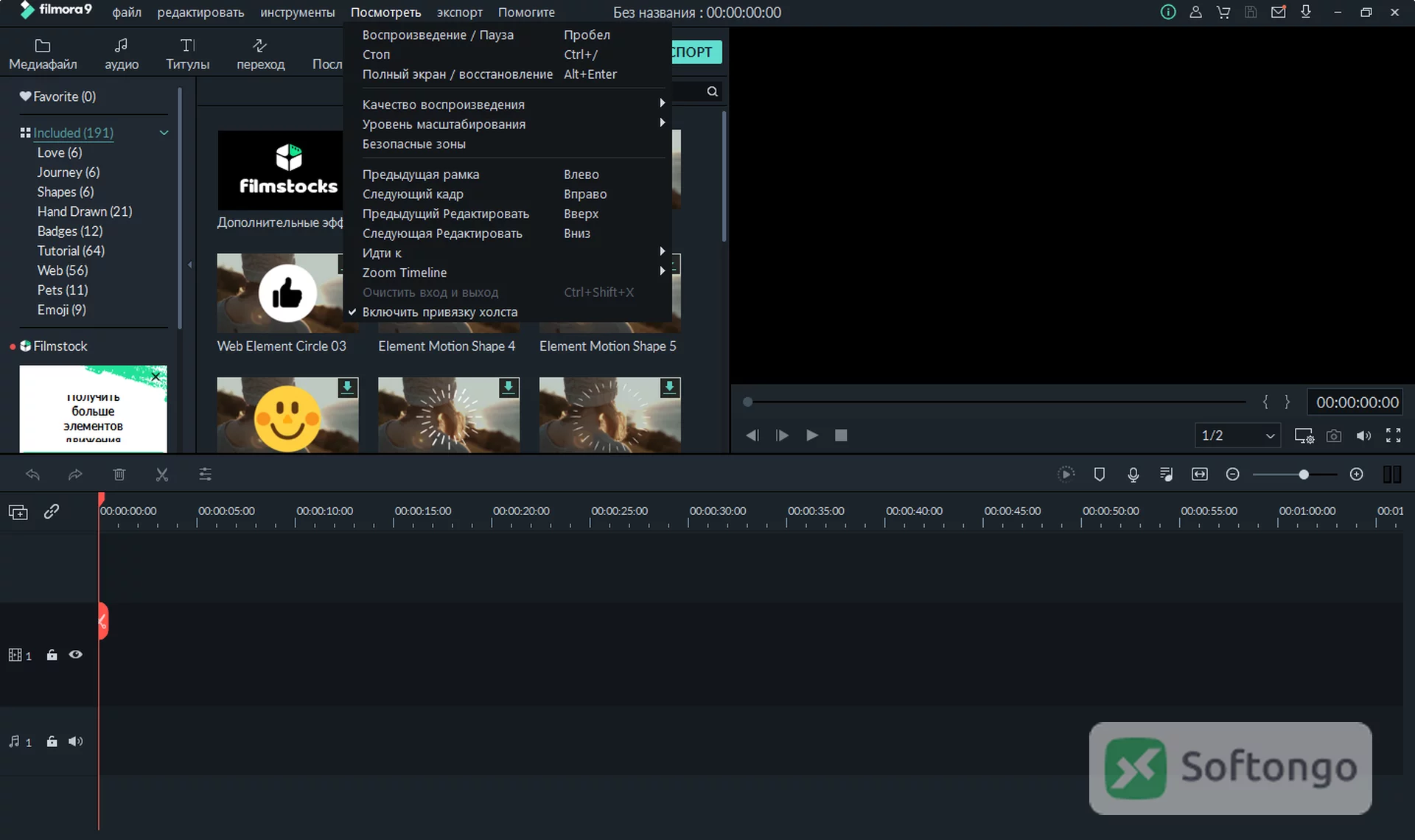Open the инструменты menu
Image resolution: width=1415 pixels, height=840 pixels.
click(297, 13)
